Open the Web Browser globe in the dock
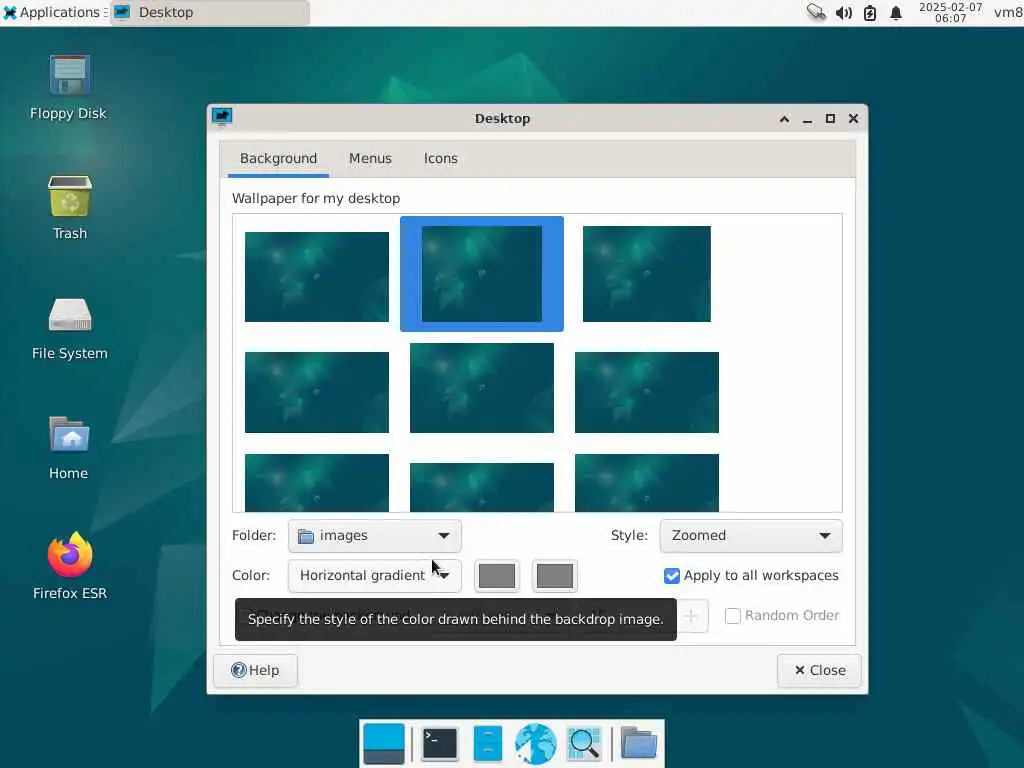 (536, 743)
